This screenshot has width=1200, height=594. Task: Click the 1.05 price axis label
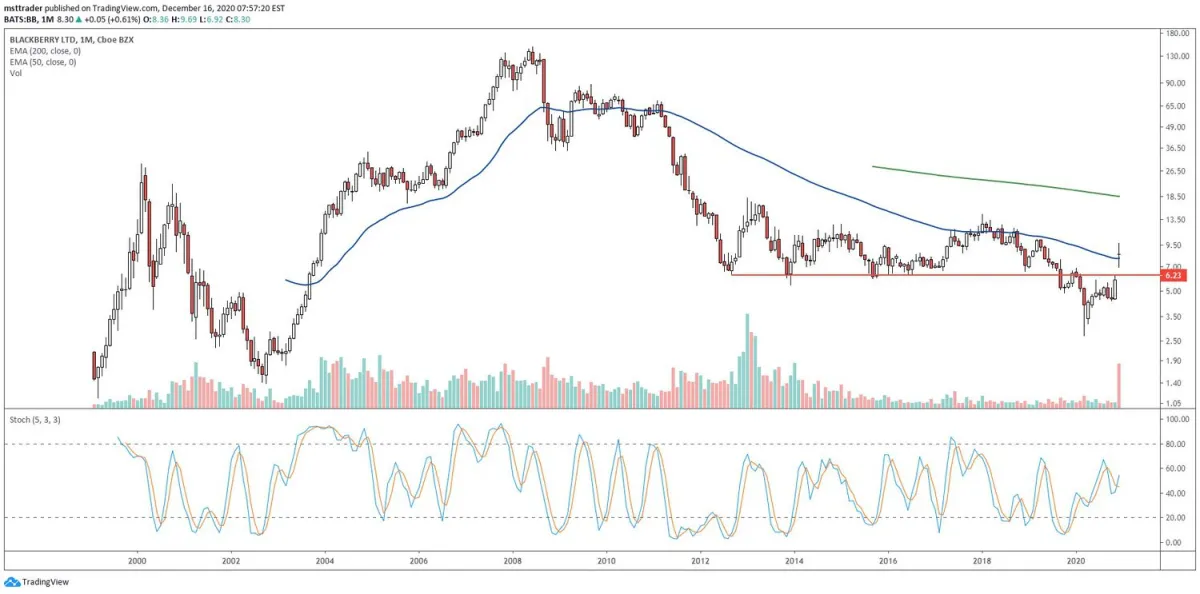pyautogui.click(x=1172, y=403)
